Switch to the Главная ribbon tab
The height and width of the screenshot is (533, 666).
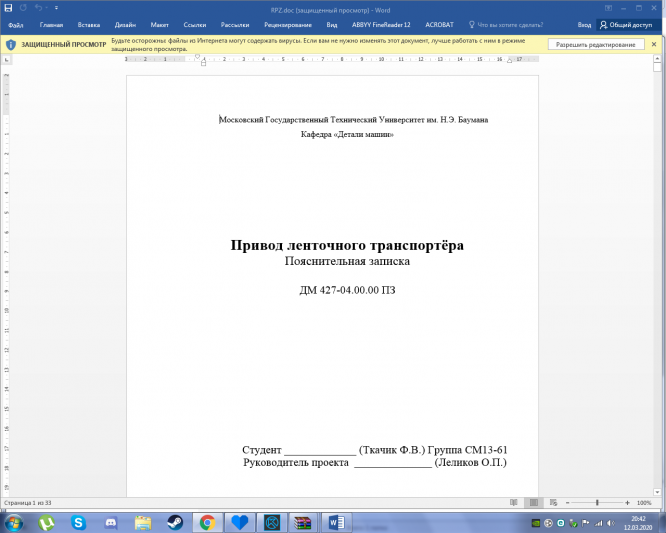(51, 25)
